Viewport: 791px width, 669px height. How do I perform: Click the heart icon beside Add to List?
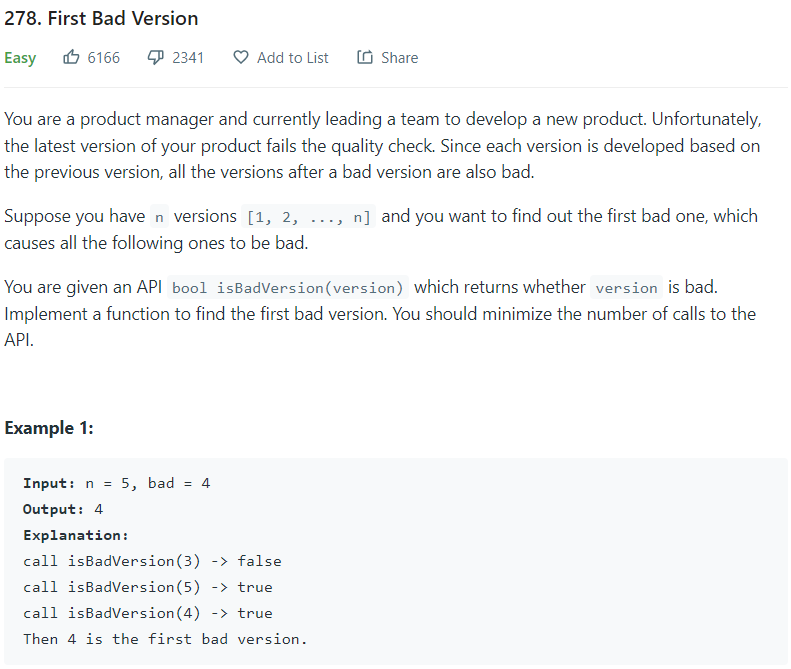click(240, 58)
